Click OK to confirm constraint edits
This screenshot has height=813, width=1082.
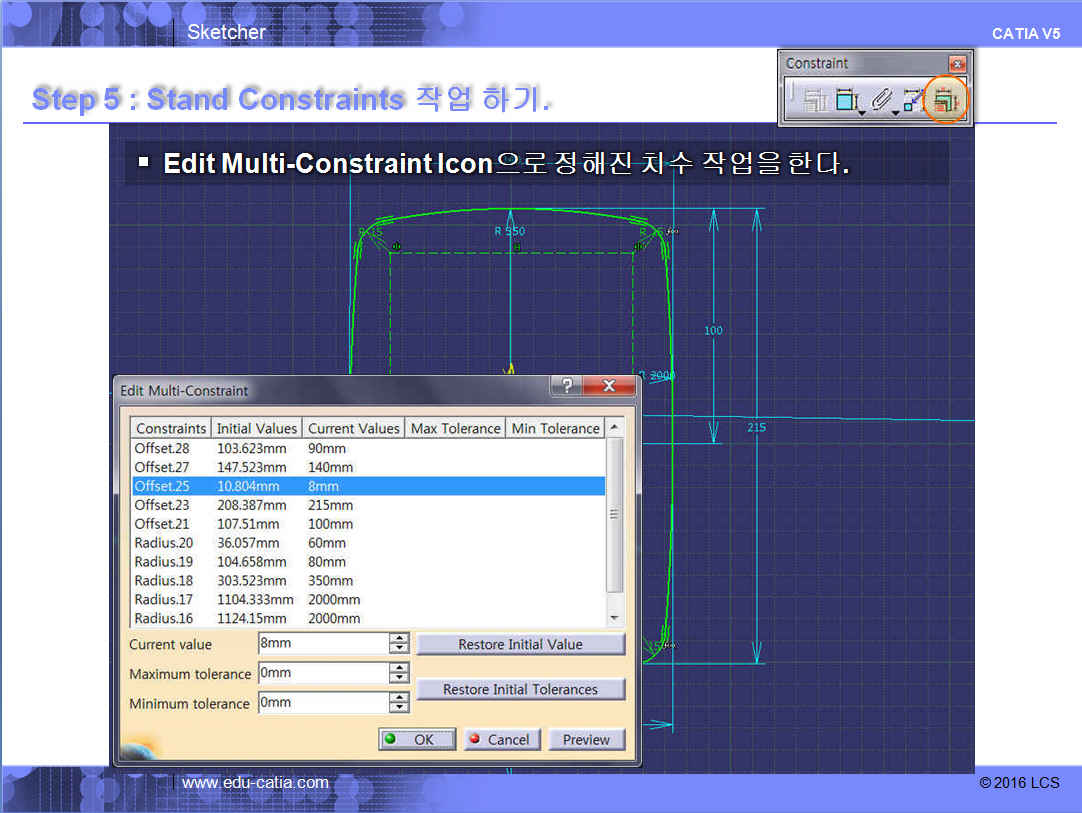point(417,739)
